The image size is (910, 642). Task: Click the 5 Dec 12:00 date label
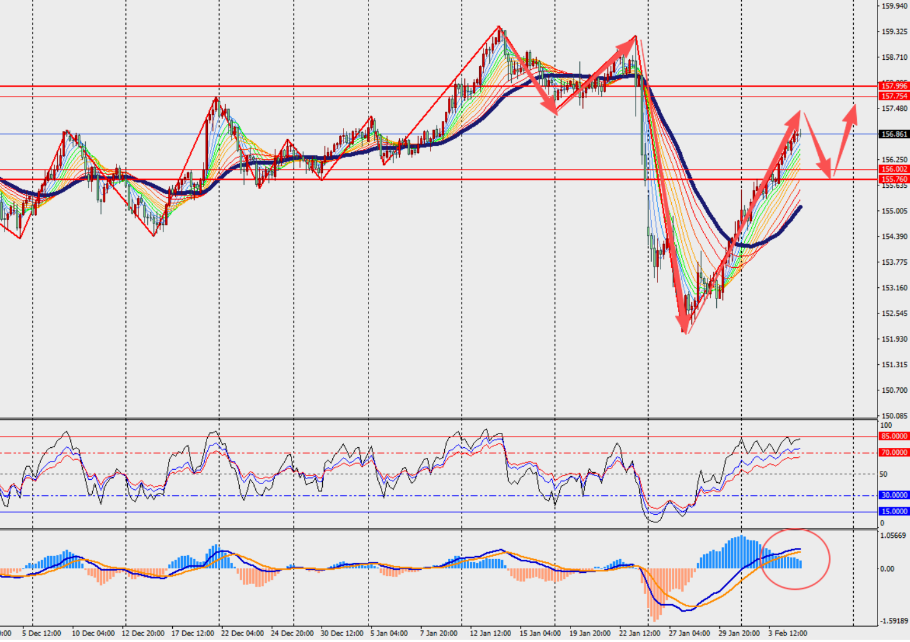[40, 634]
